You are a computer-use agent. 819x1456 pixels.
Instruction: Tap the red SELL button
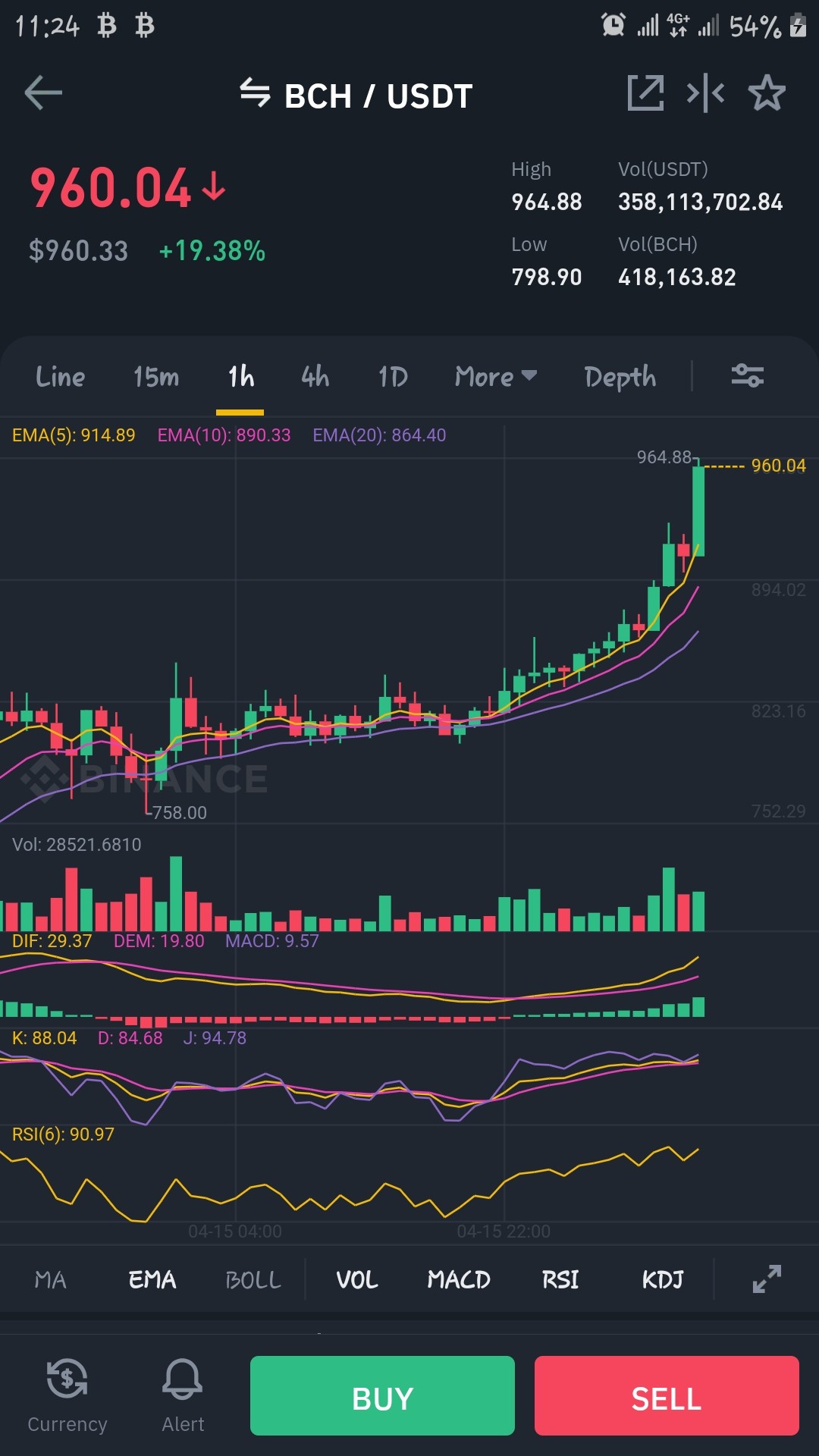click(667, 1396)
